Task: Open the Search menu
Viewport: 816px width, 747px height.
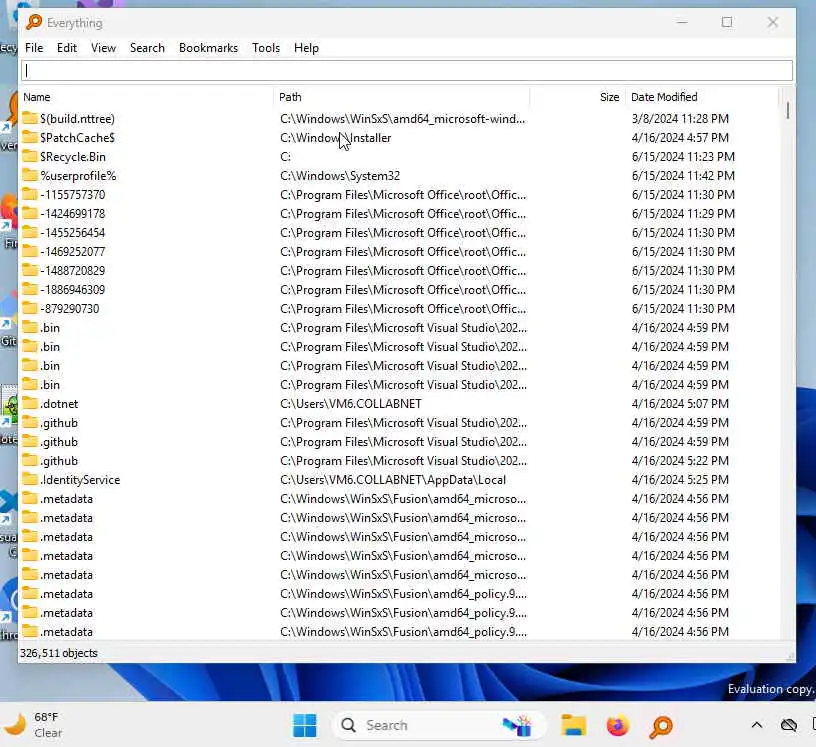Action: 147,48
